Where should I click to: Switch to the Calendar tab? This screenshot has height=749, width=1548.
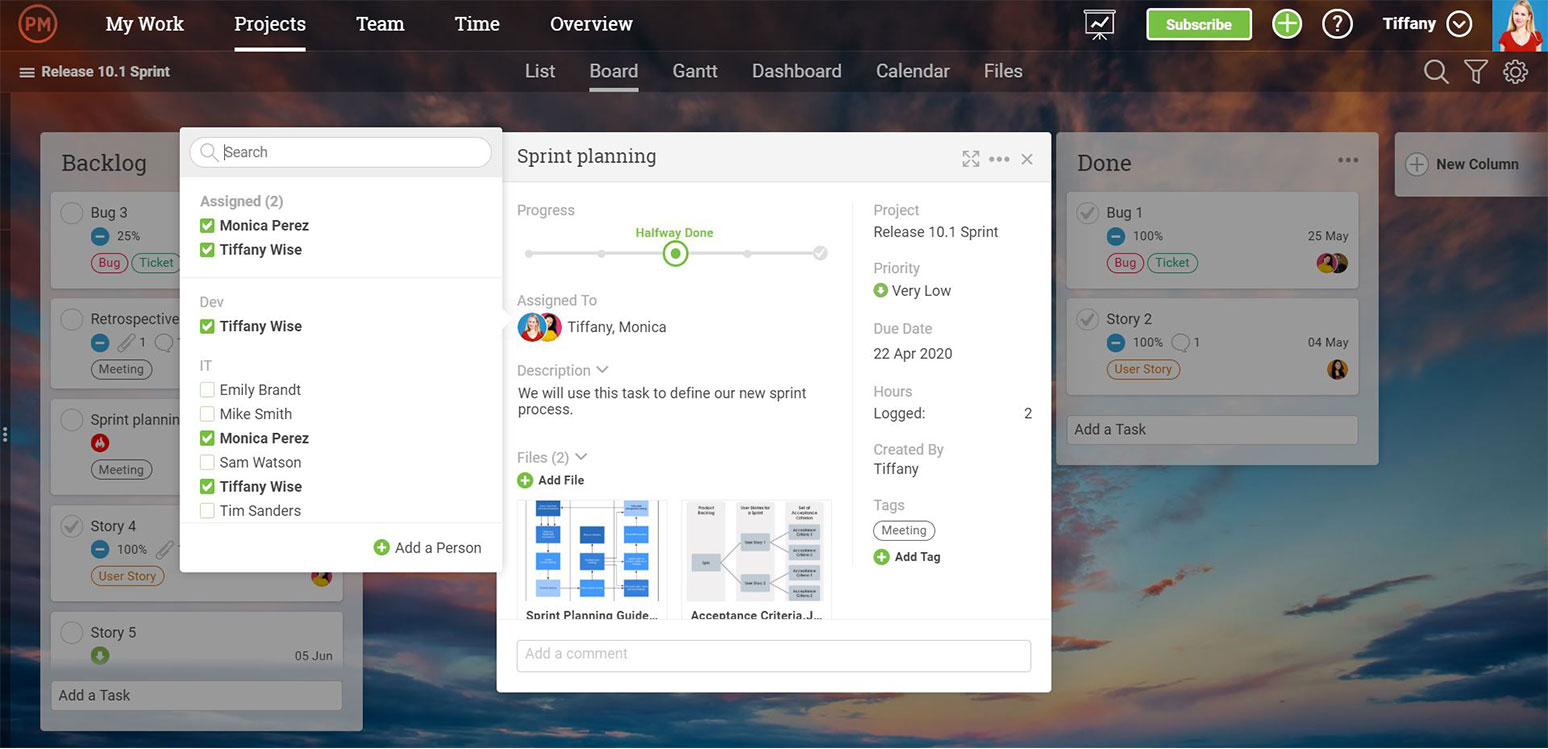point(913,71)
